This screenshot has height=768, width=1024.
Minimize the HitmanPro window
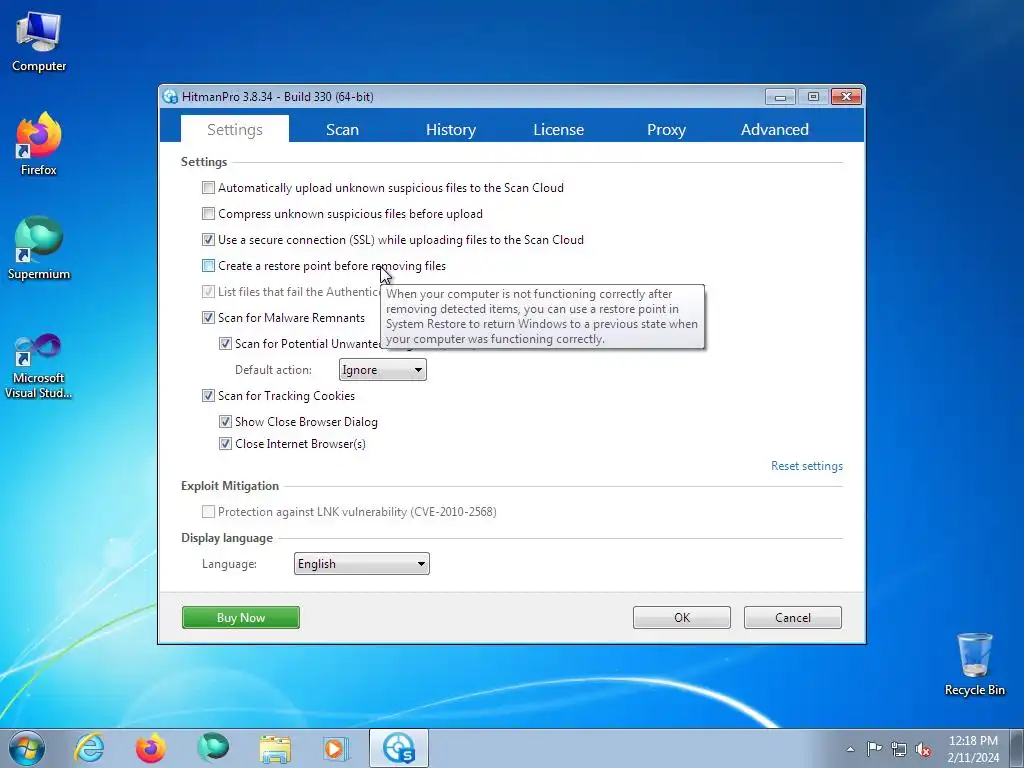click(780, 97)
